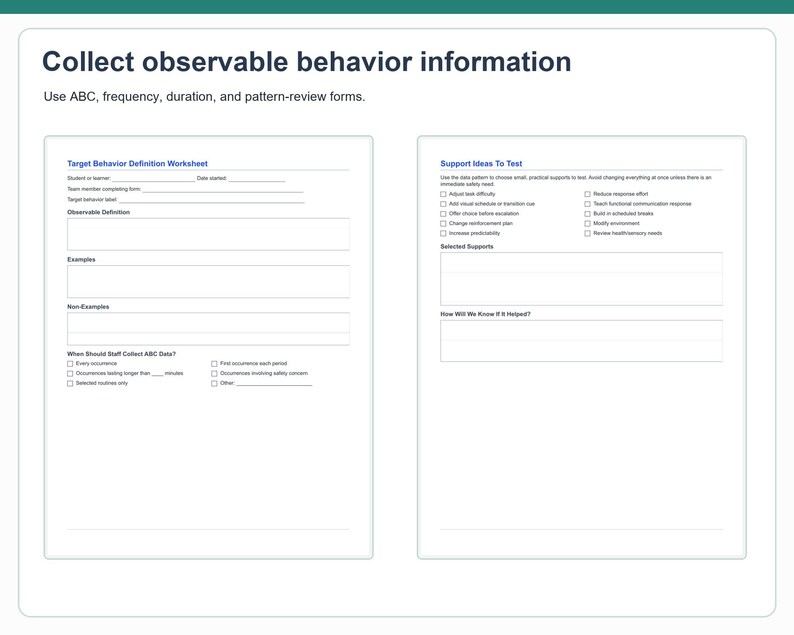
Task: Check Review health/sensory needs box
Action: tap(587, 233)
